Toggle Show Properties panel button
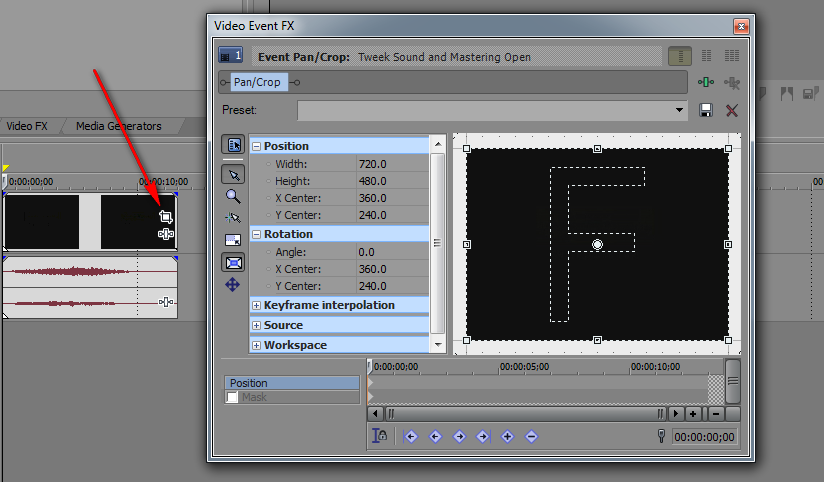This screenshot has width=824, height=482. 232,145
